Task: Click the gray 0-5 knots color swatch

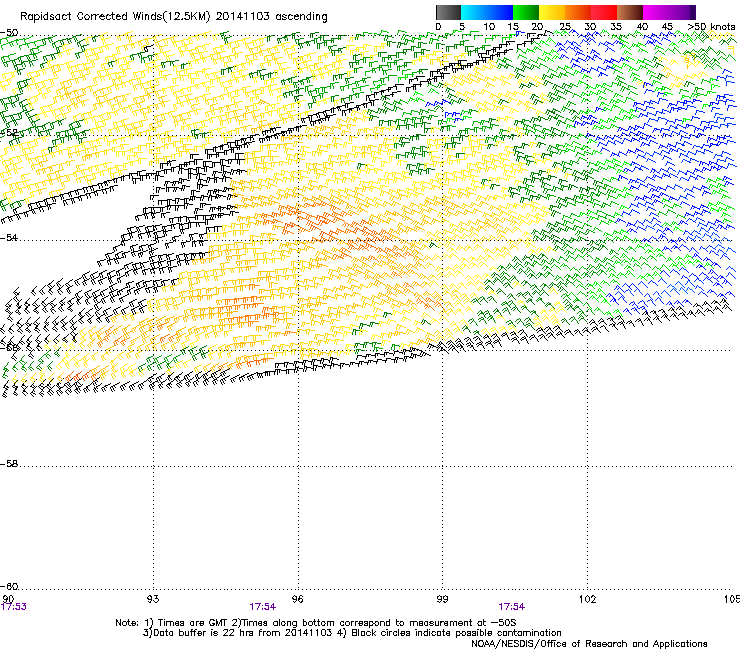Action: tap(448, 12)
